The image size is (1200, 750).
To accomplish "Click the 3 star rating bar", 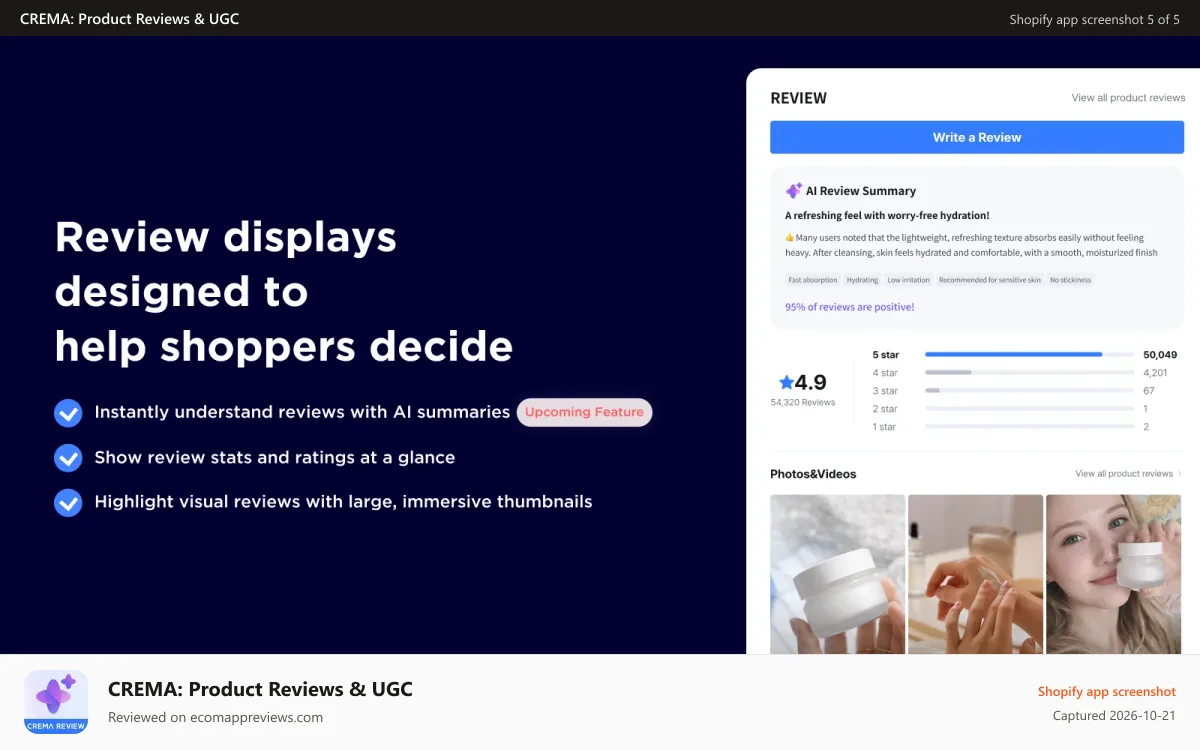I will (x=1029, y=391).
